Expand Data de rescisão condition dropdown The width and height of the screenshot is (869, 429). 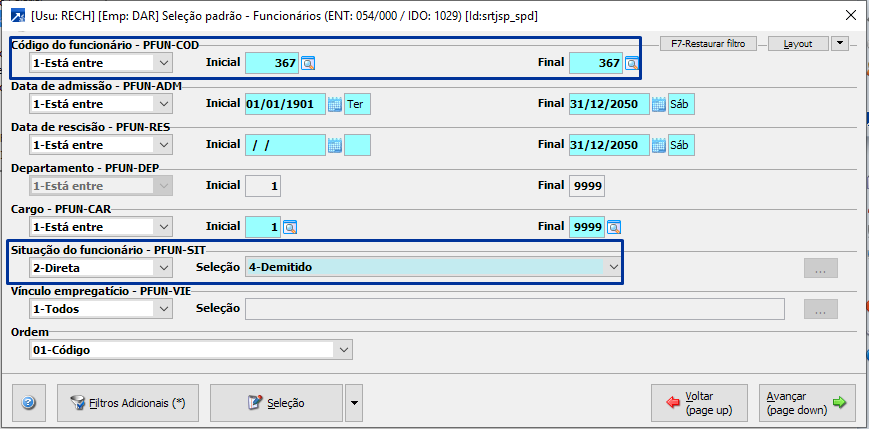(x=163, y=145)
